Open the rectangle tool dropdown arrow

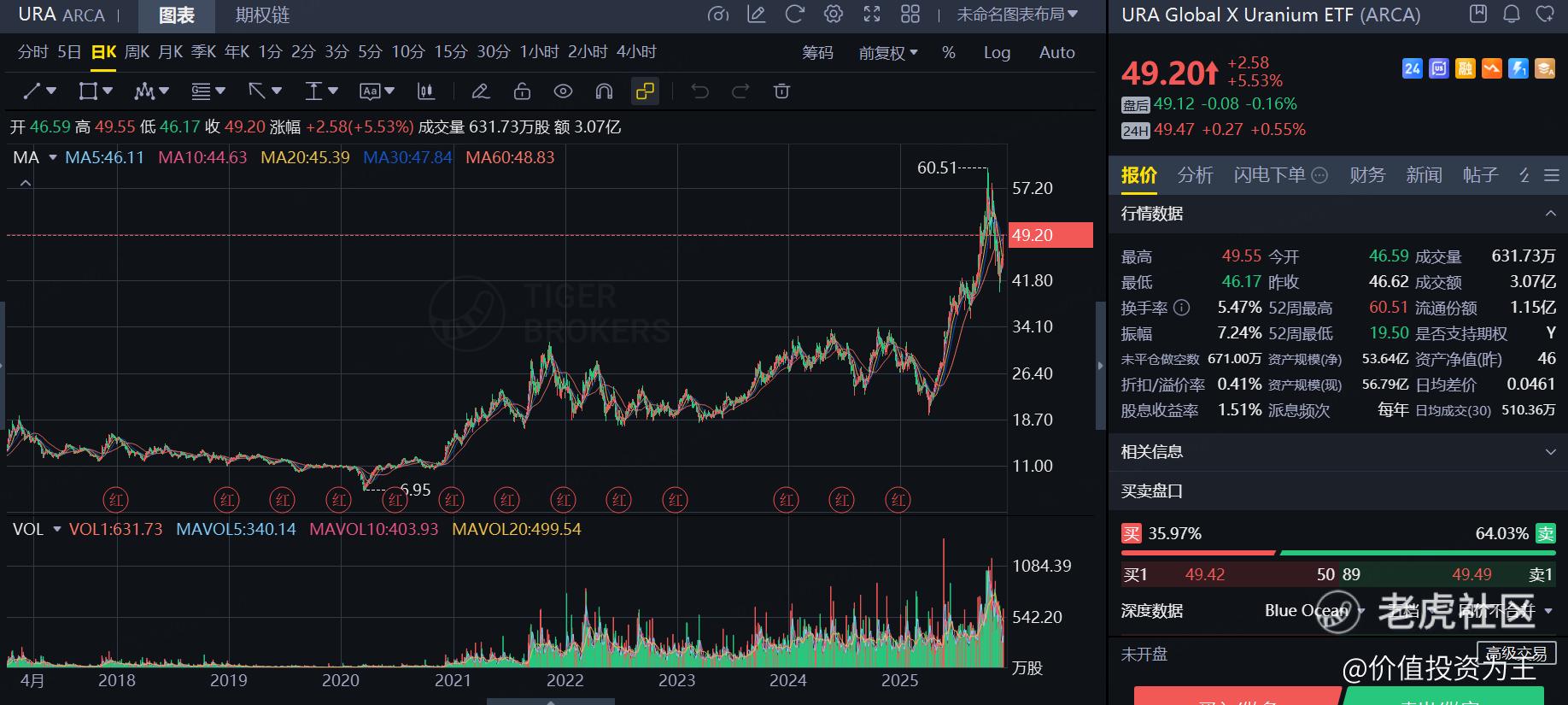[x=108, y=91]
